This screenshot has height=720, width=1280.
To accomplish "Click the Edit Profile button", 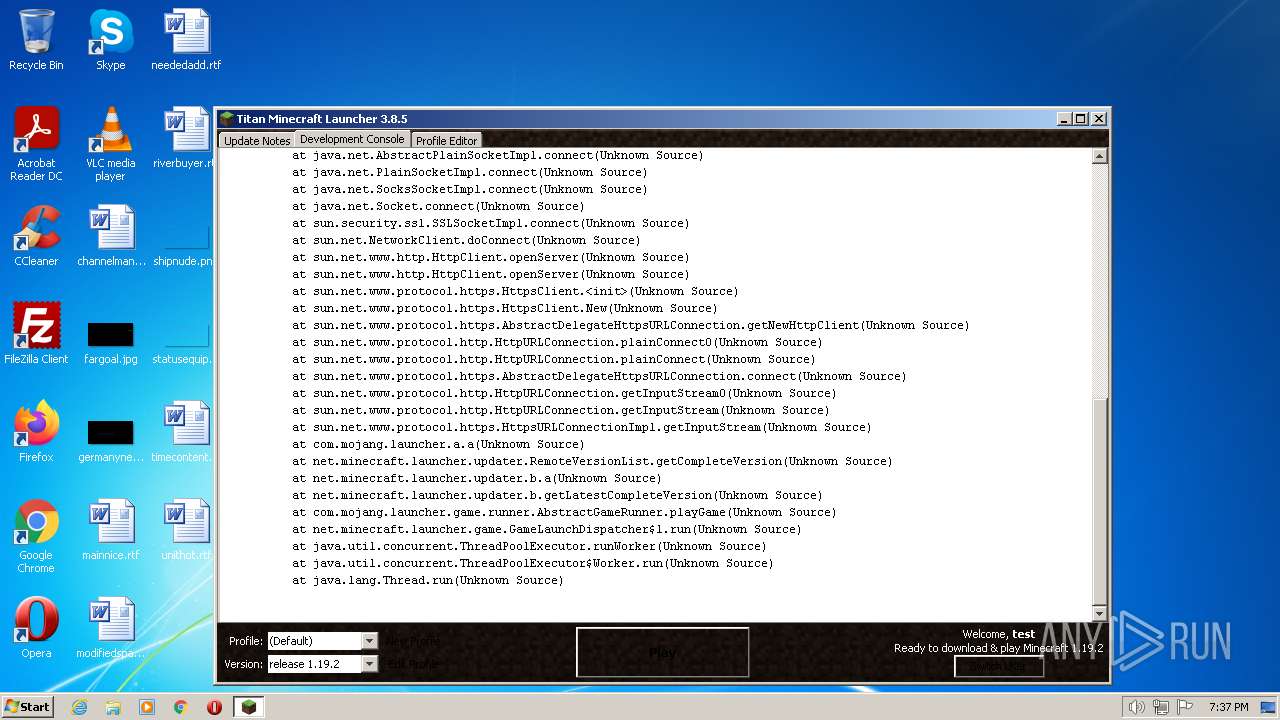I will [x=411, y=664].
